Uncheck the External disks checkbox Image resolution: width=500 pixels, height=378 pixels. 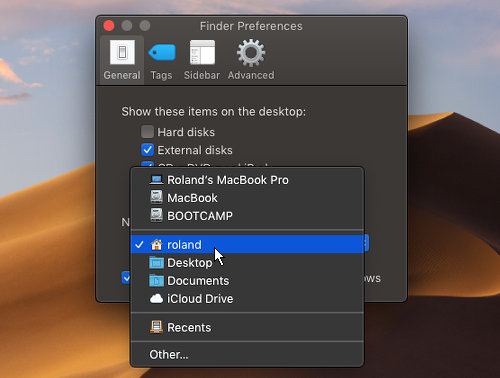click(147, 150)
